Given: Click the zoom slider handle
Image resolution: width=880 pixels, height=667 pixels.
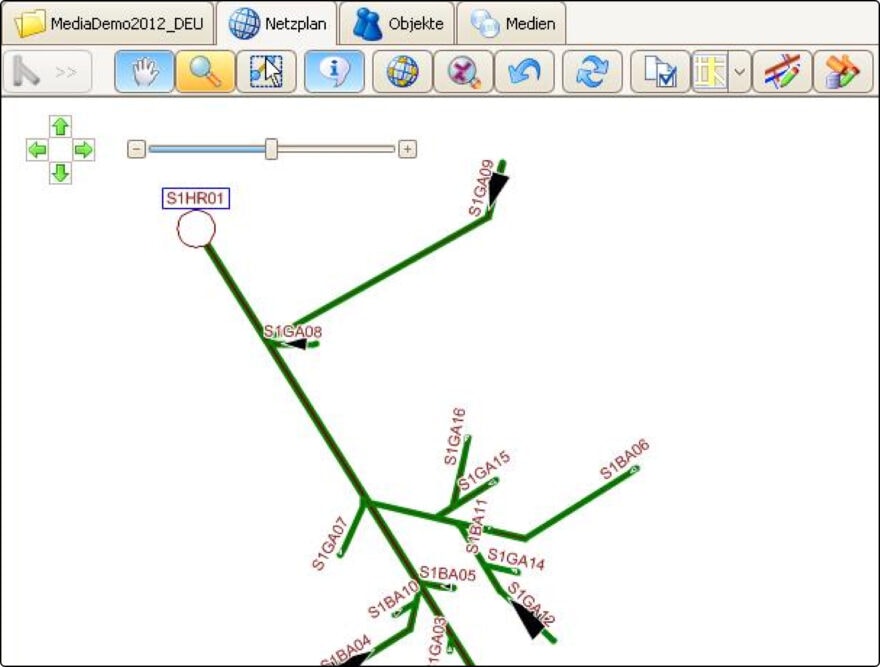Looking at the screenshot, I should [271, 149].
